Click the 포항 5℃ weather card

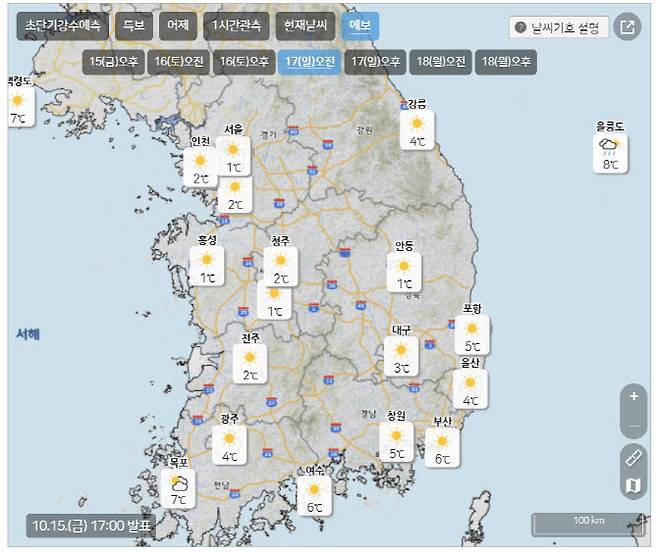(472, 335)
